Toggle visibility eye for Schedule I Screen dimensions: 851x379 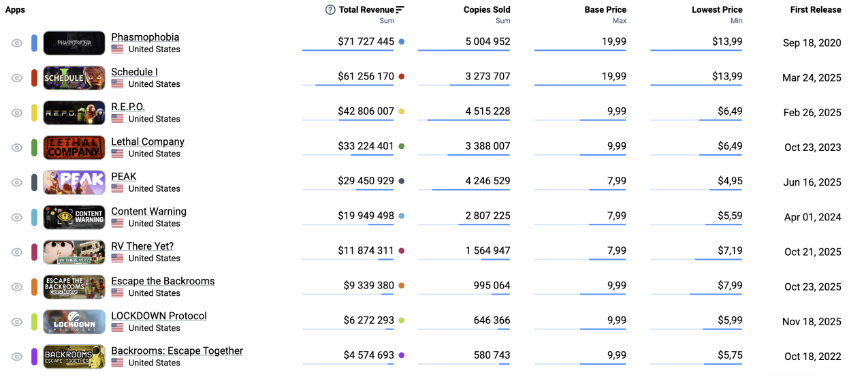(x=17, y=78)
